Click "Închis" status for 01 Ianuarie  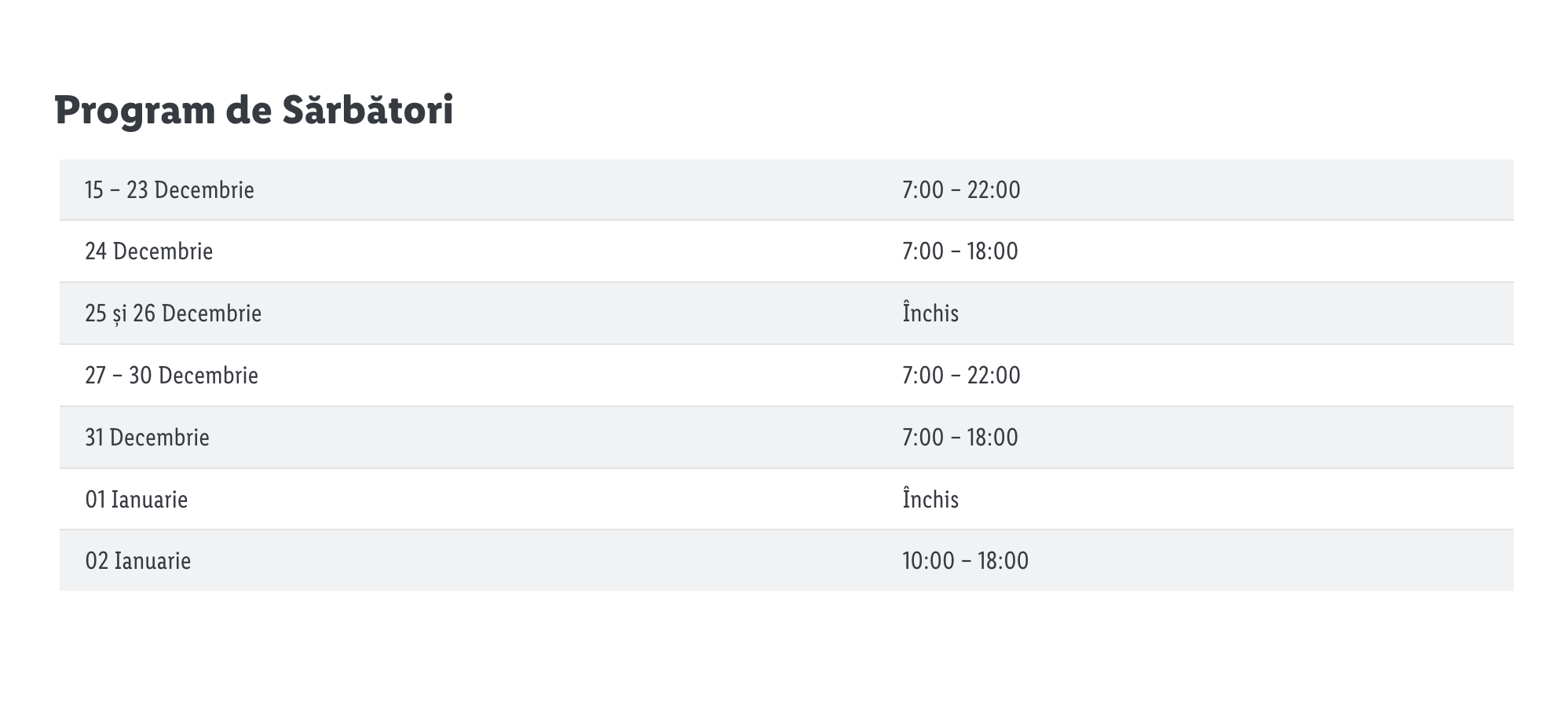coord(930,500)
